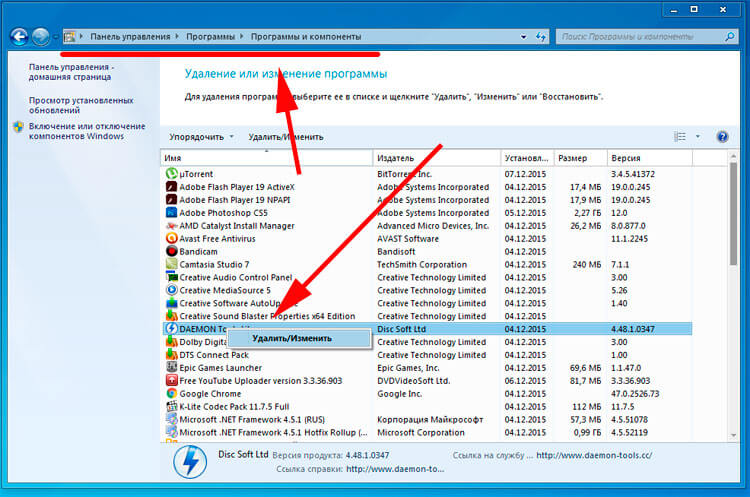Select the Creative Sound Blaster Properties x64 Edition row
Viewport: 750px width, 497px height.
coord(426,316)
